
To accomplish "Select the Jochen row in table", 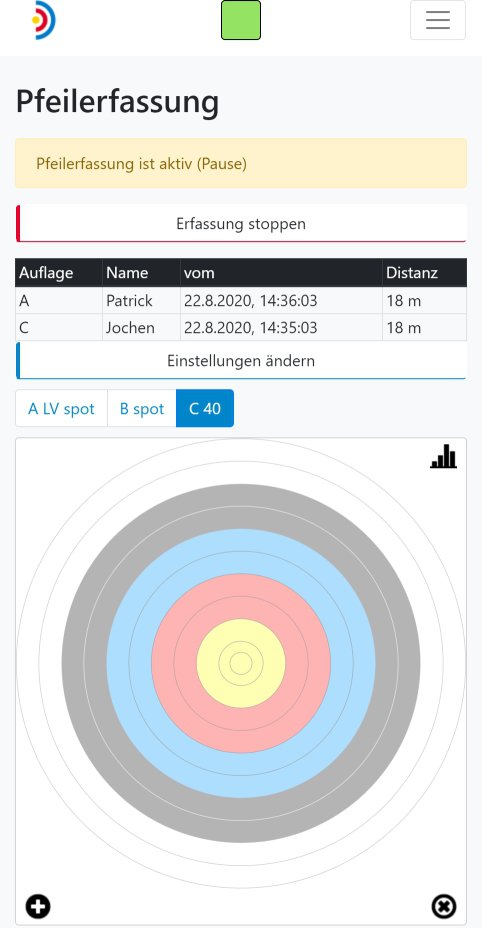I will coord(241,327).
